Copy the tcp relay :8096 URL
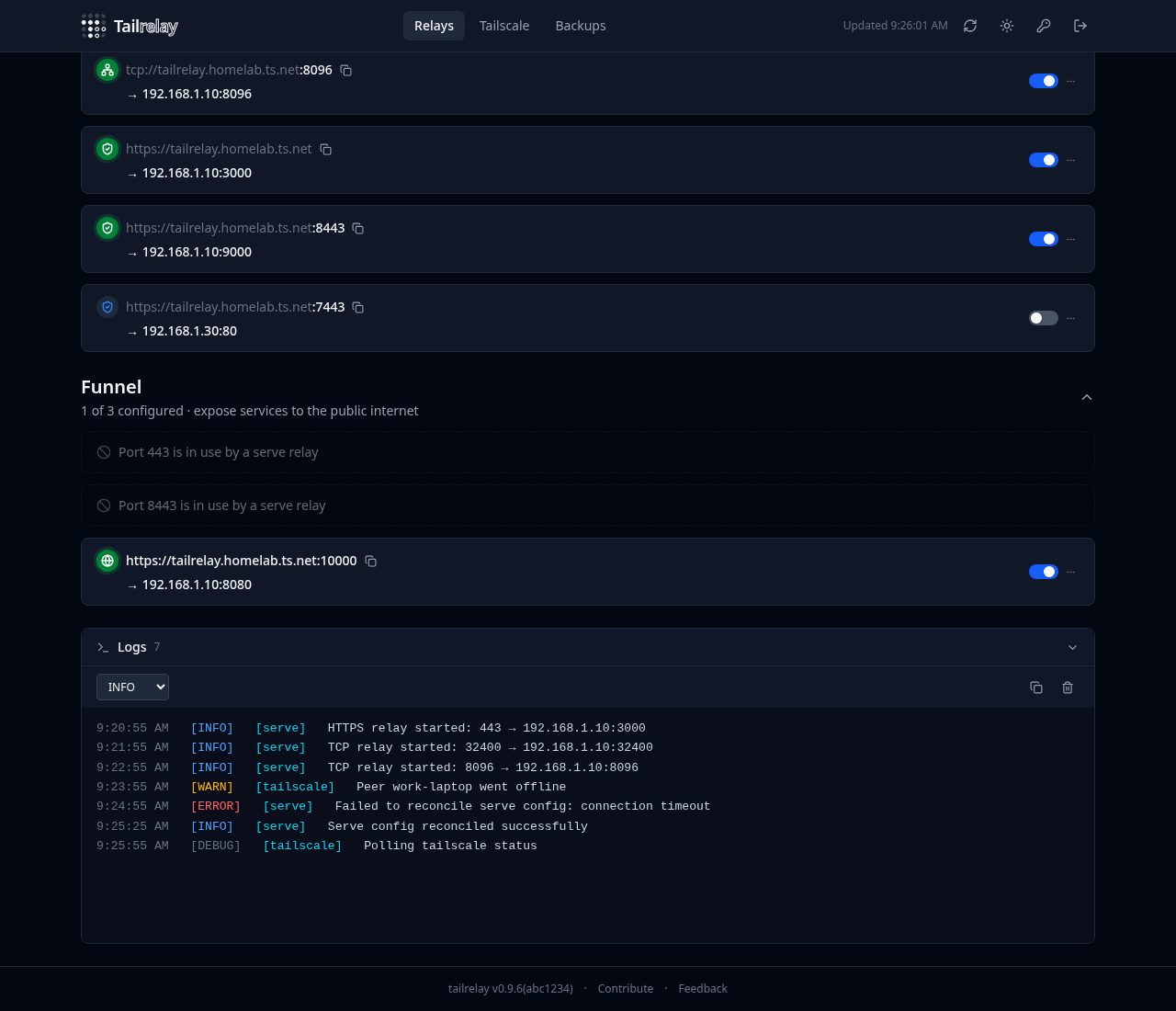1176x1011 pixels. coord(346,70)
